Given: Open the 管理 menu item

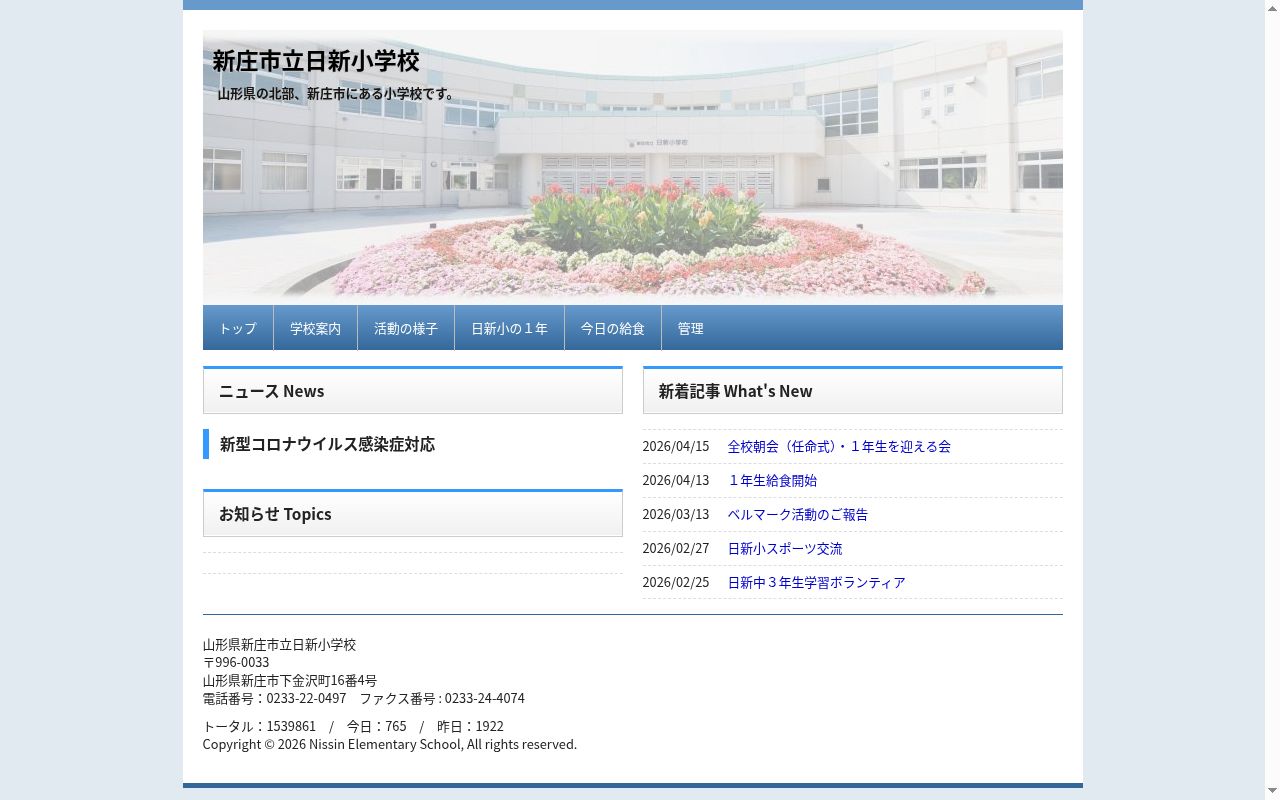Looking at the screenshot, I should click(690, 328).
